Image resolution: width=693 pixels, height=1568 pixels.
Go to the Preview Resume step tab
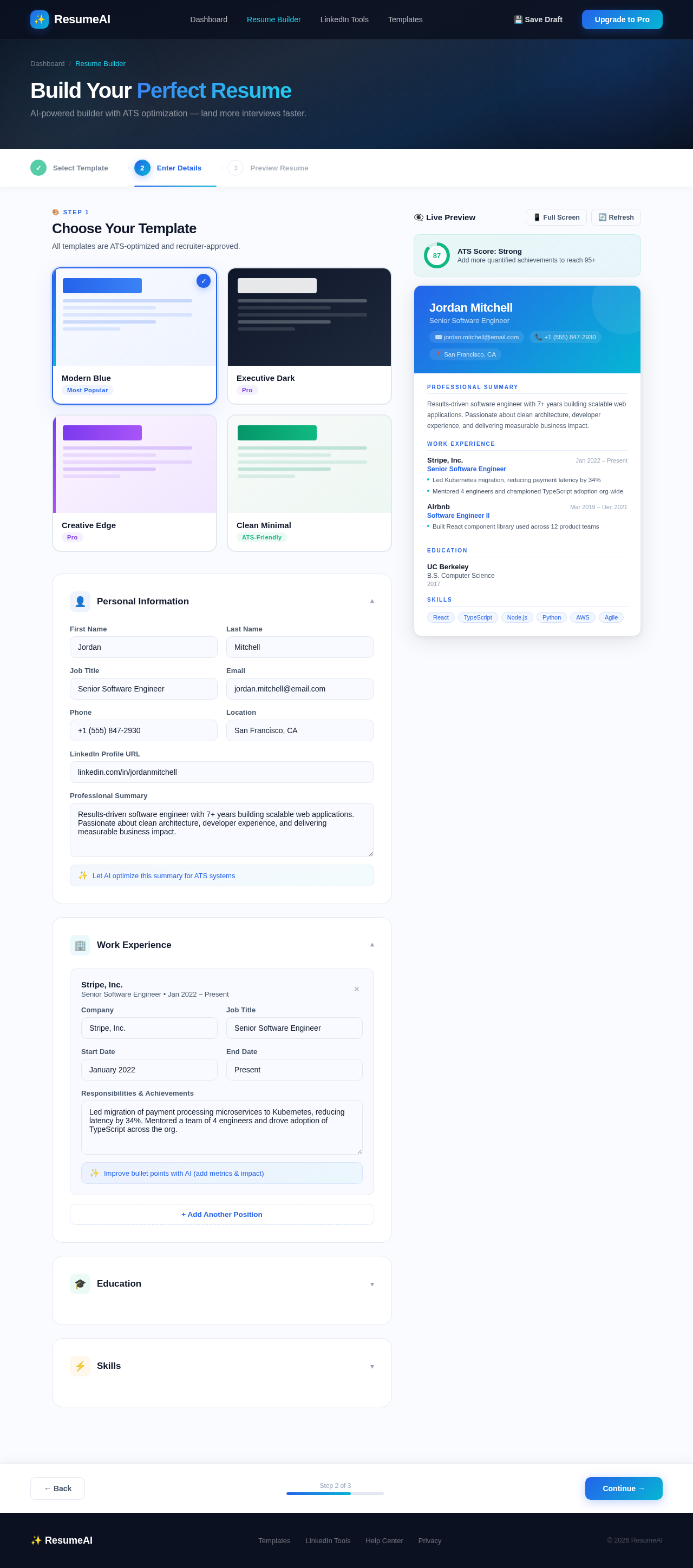pos(268,168)
